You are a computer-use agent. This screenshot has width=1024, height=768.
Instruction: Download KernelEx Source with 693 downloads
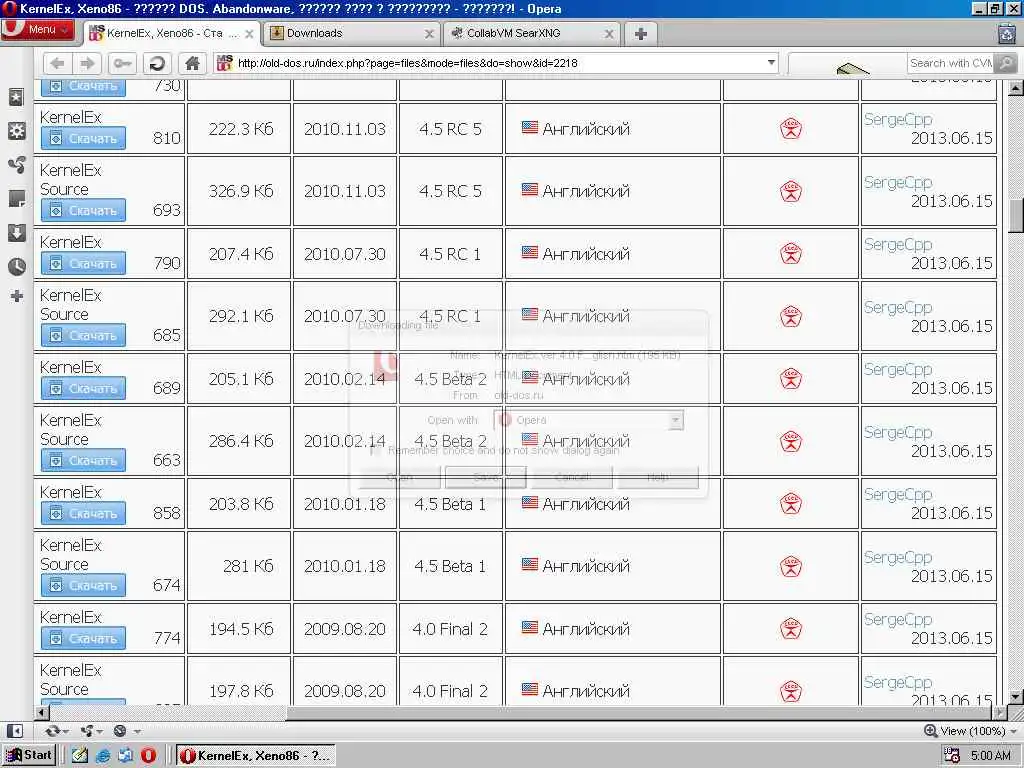pyautogui.click(x=83, y=210)
